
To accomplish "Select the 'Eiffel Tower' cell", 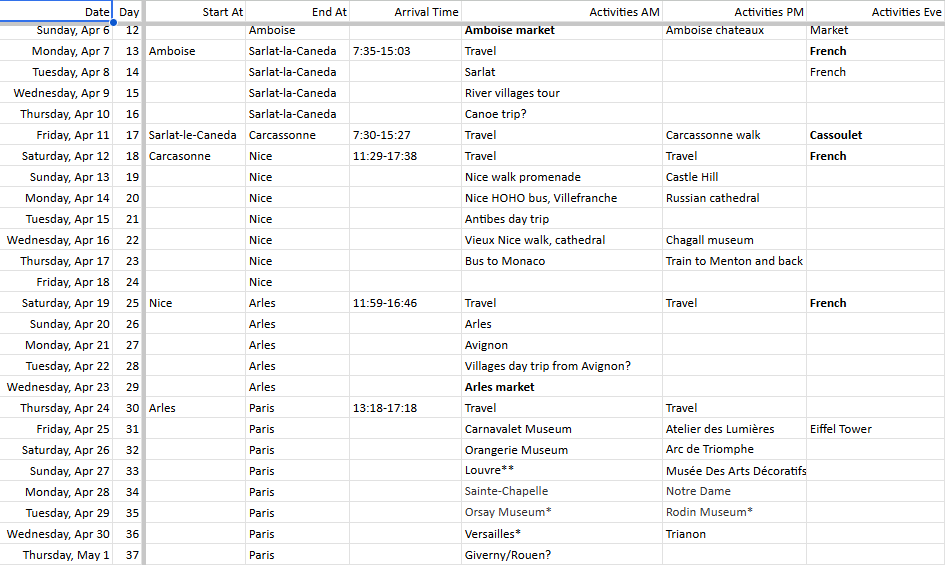I will click(x=876, y=429).
